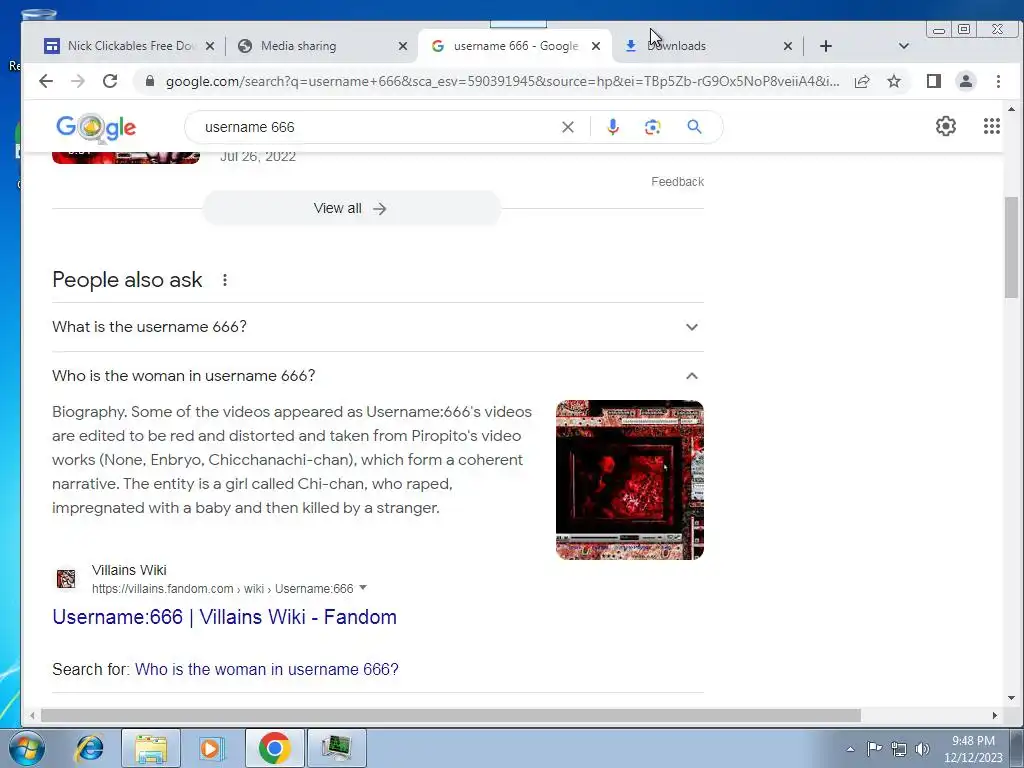Viewport: 1024px width, 768px height.
Task: Open the Windows Start menu
Action: [26, 748]
